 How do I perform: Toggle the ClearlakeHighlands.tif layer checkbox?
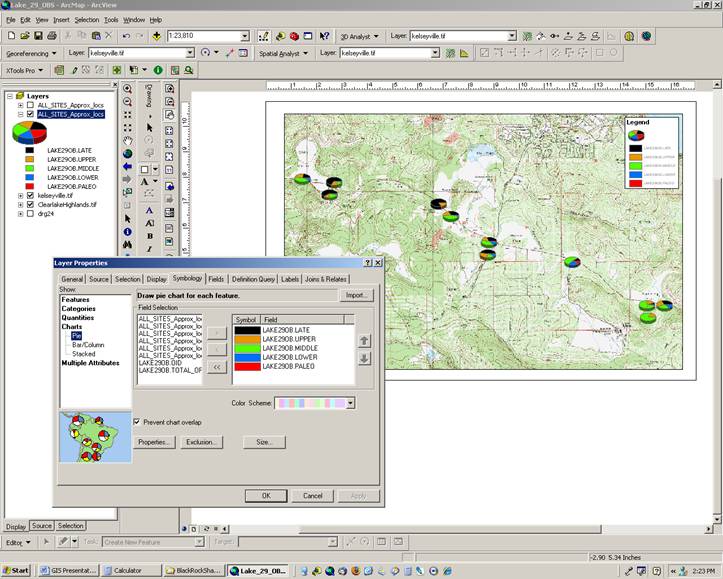[30, 205]
